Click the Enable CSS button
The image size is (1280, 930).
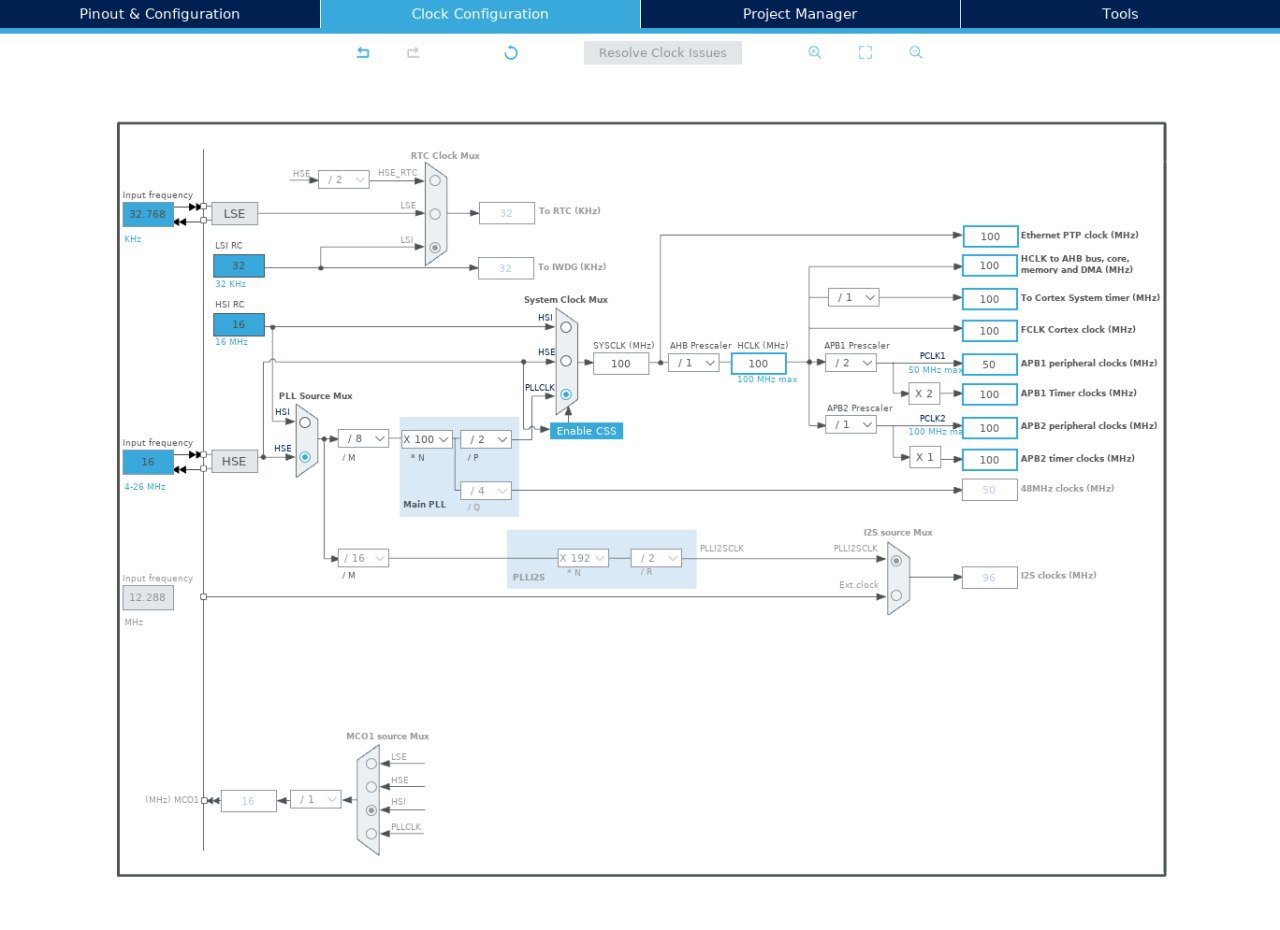[587, 431]
